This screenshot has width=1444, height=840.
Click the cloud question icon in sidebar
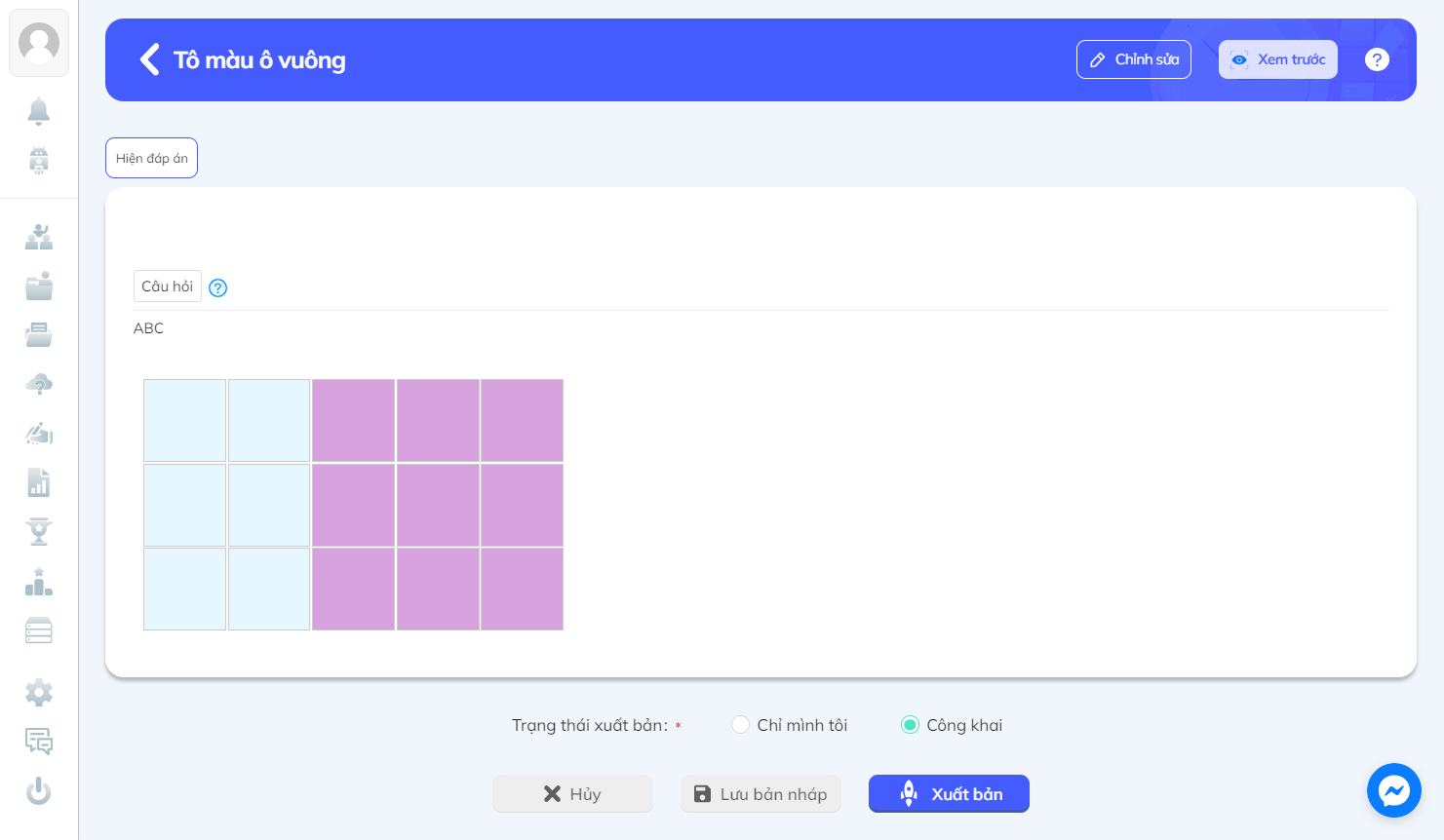point(39,384)
